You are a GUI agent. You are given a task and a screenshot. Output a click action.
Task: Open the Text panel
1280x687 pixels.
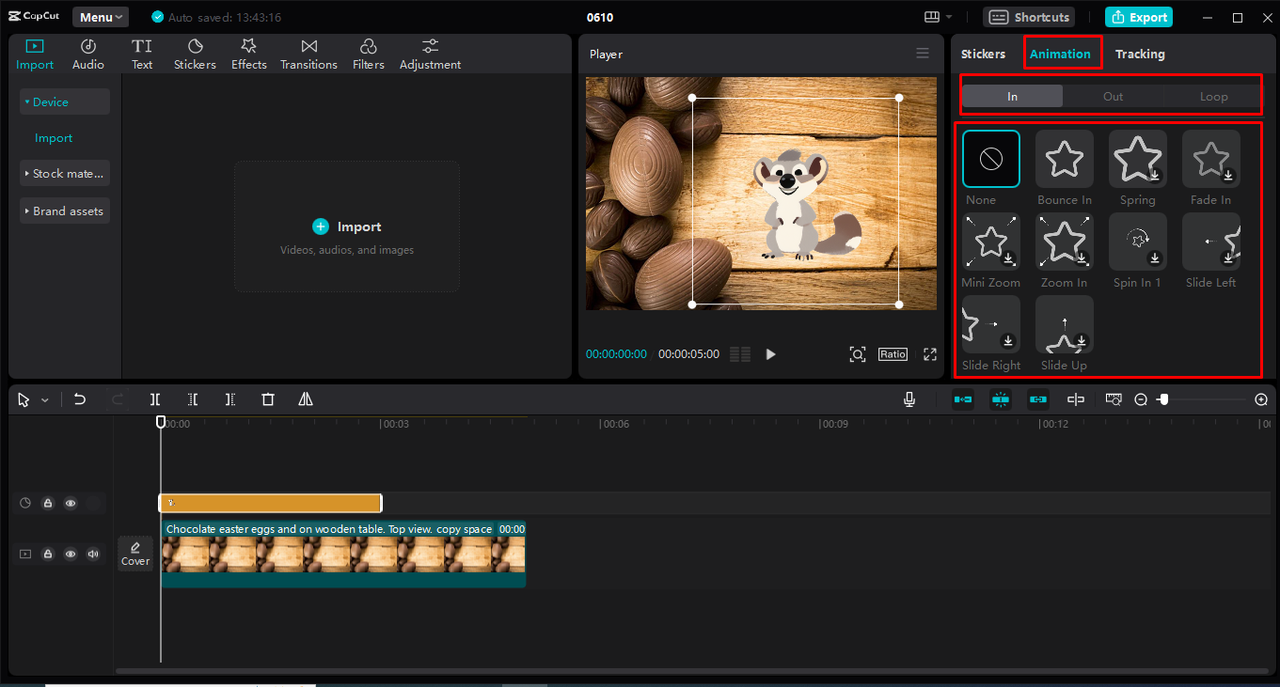click(142, 54)
